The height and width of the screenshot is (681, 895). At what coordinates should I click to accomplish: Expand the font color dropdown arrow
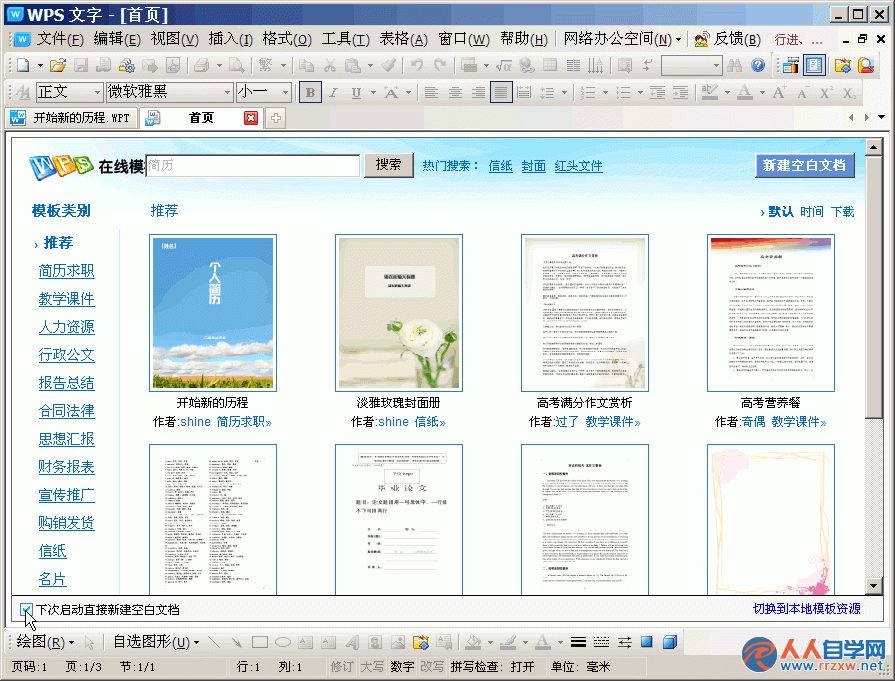(762, 92)
